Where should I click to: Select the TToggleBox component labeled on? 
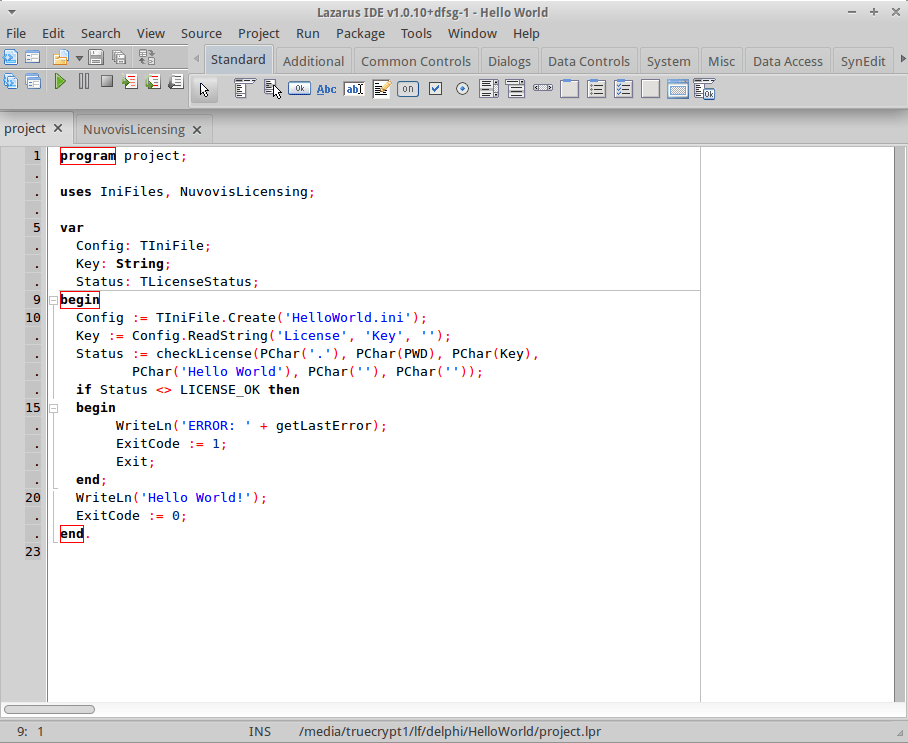point(408,89)
